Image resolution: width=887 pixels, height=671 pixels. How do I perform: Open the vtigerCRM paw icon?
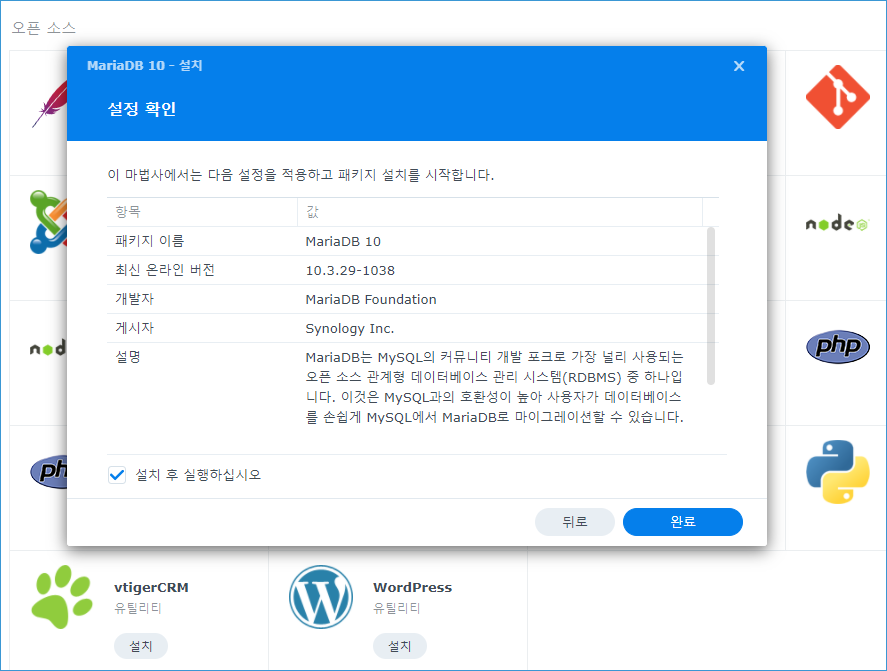pyautogui.click(x=62, y=596)
